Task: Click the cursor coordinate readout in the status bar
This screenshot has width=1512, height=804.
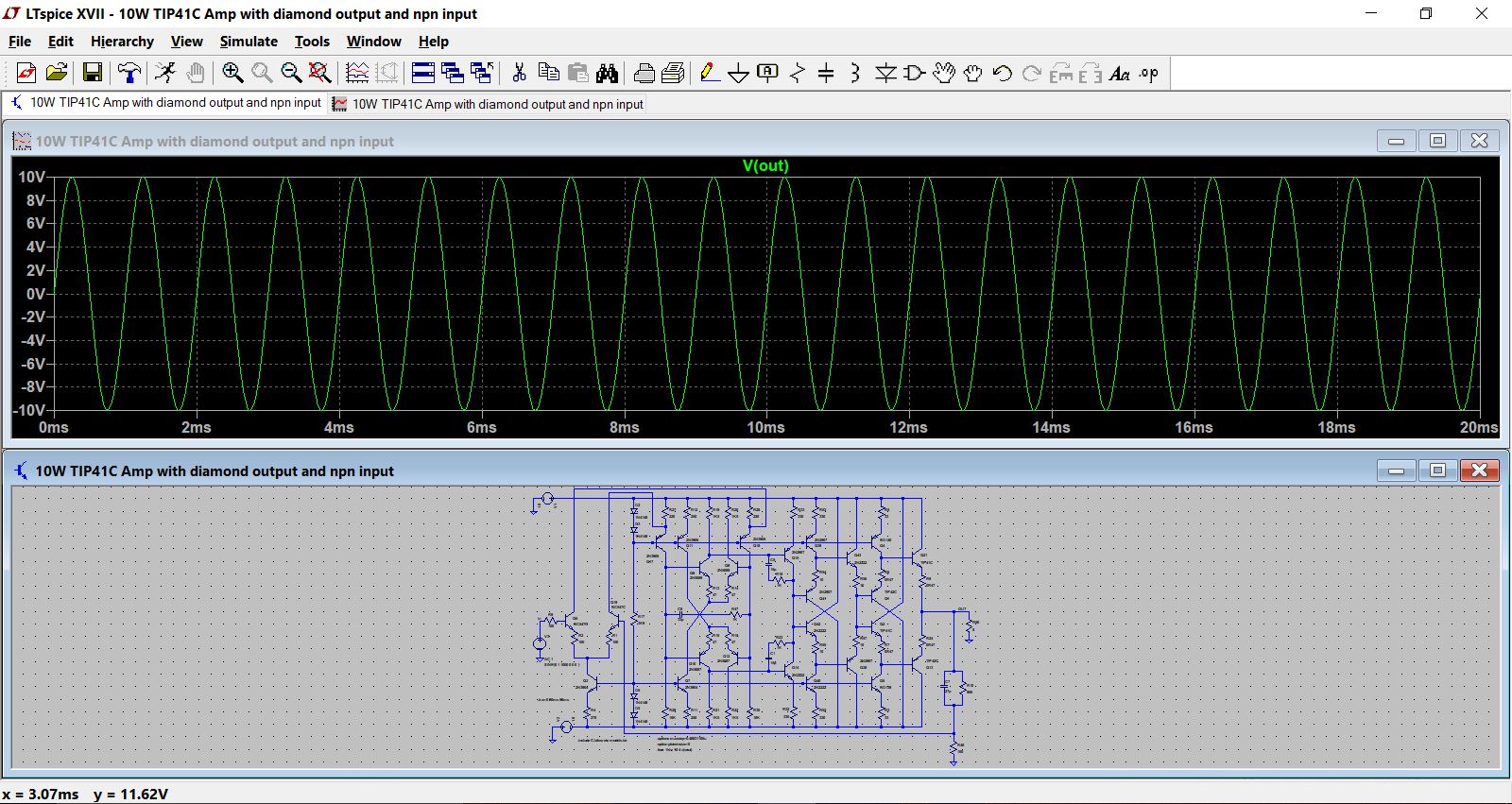Action: [x=85, y=795]
